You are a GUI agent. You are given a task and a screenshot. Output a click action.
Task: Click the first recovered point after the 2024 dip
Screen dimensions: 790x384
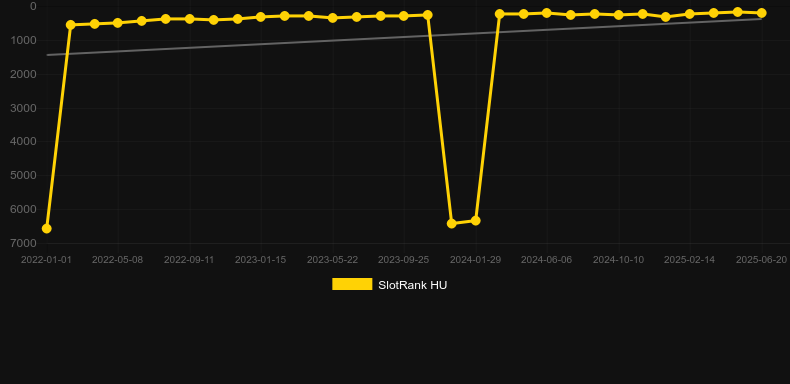pos(499,14)
